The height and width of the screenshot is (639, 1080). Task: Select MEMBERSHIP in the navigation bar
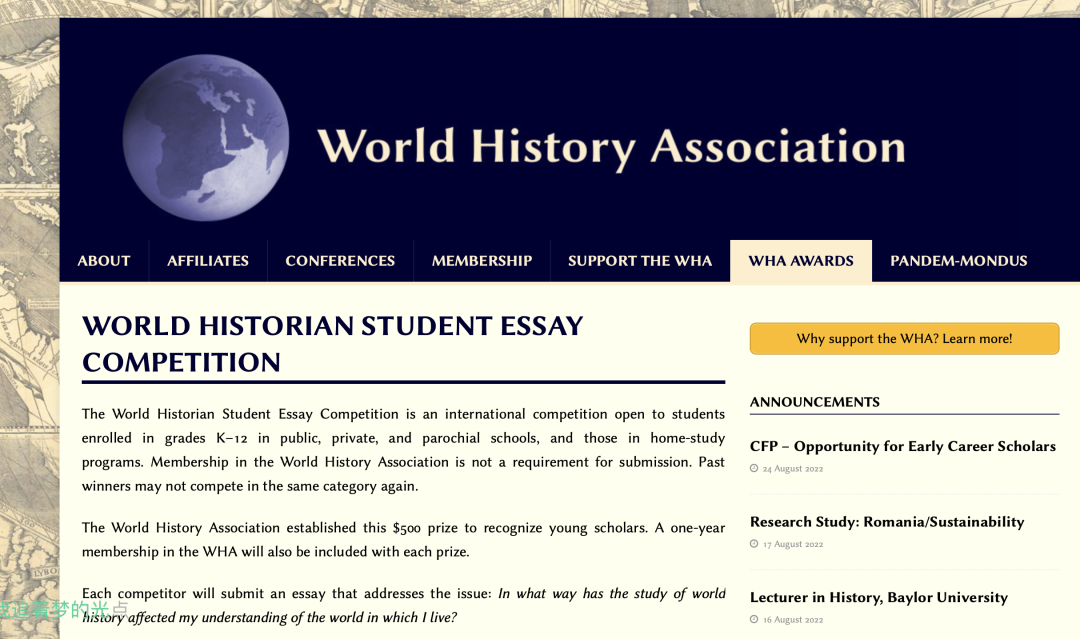pos(482,261)
